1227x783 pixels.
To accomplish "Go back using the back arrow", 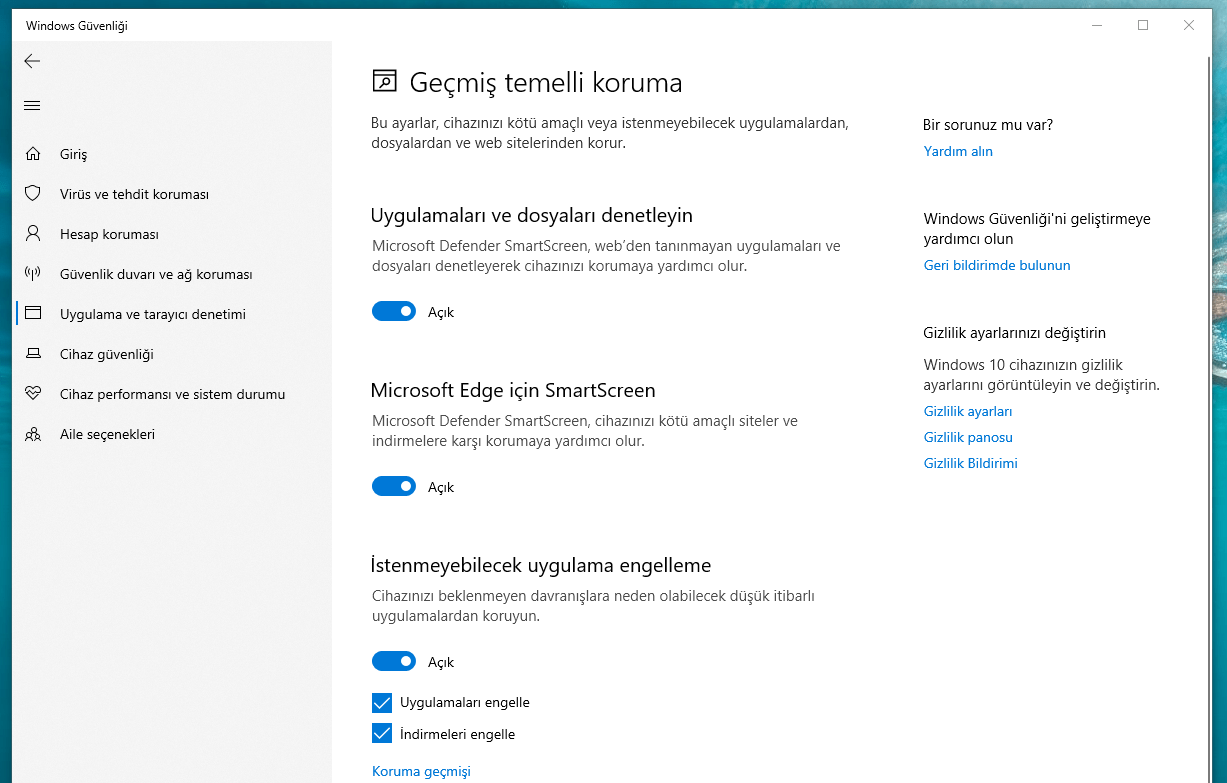I will pos(32,61).
